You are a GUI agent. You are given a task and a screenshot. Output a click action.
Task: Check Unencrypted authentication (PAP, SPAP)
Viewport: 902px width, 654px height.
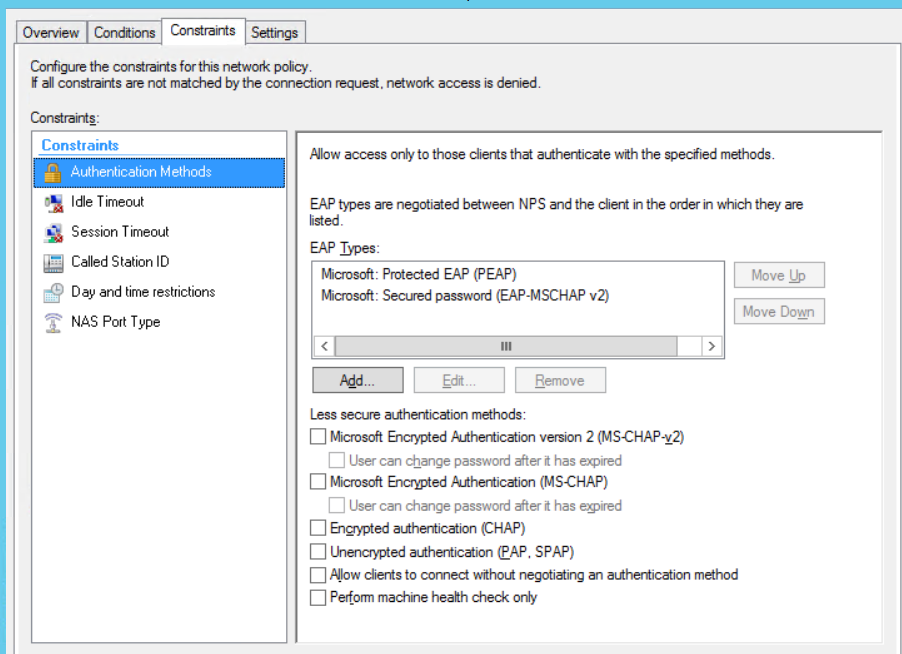318,552
